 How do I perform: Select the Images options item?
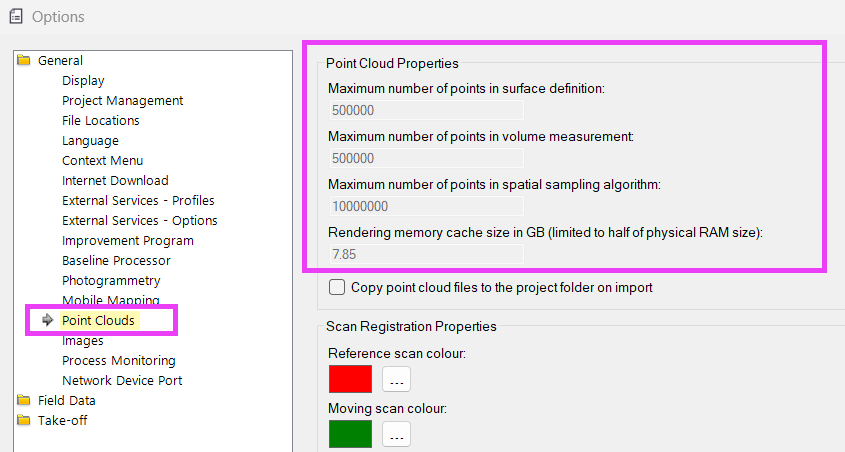point(83,341)
